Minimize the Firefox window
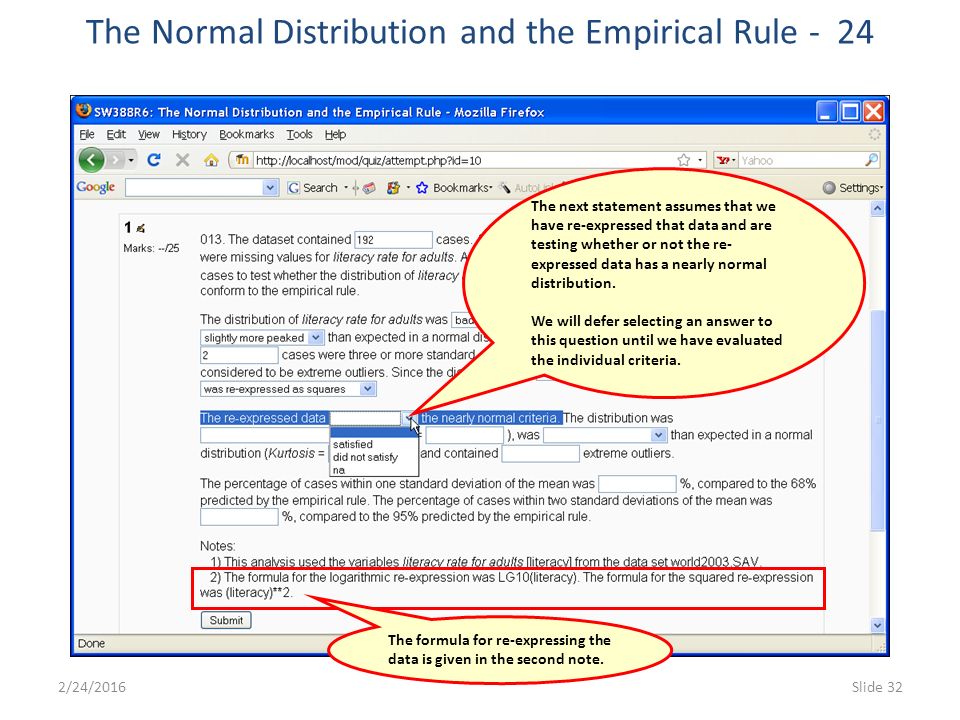 [827, 112]
